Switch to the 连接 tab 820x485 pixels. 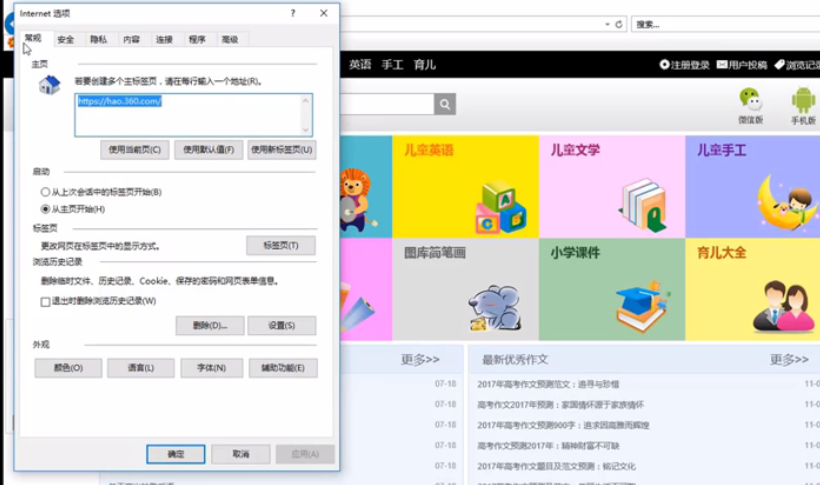point(164,39)
